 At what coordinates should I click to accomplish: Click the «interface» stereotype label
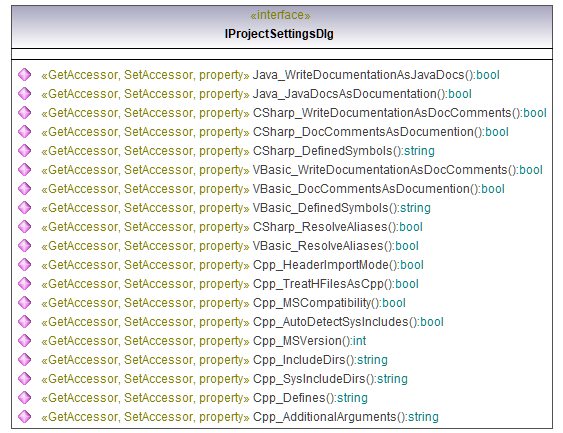[x=280, y=15]
